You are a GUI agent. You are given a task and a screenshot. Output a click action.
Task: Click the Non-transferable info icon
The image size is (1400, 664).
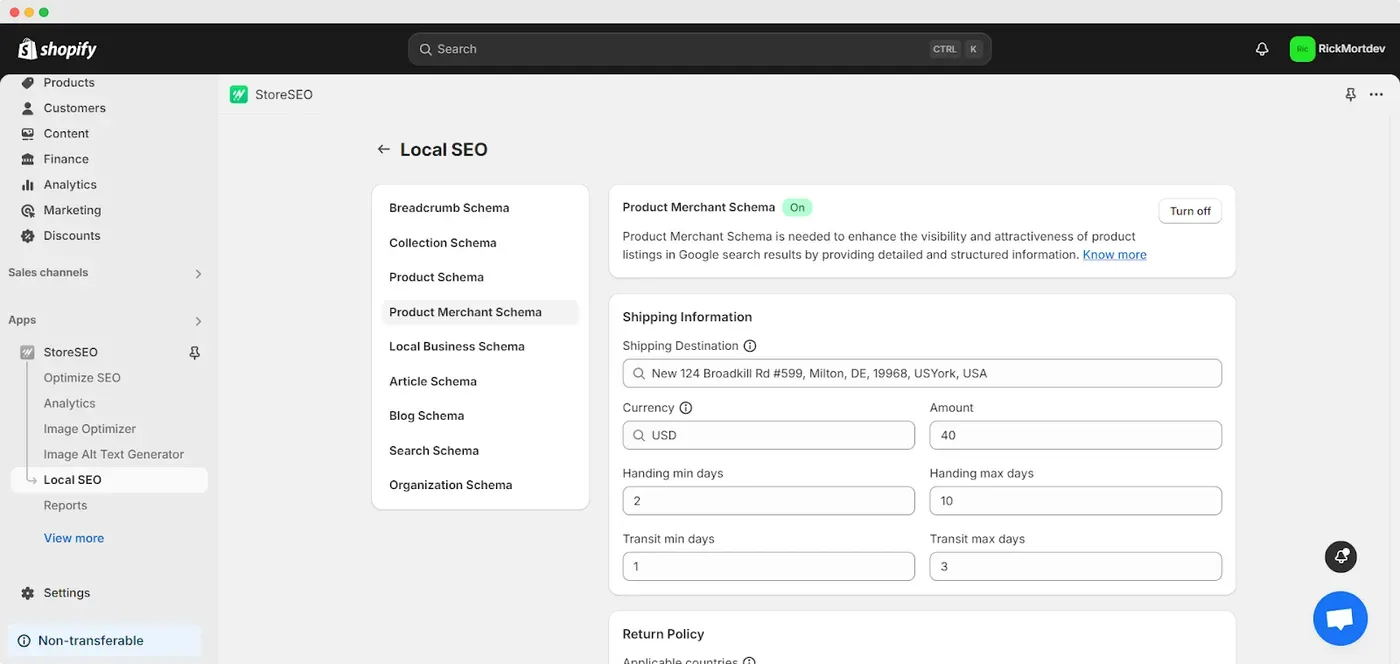(x=24, y=641)
